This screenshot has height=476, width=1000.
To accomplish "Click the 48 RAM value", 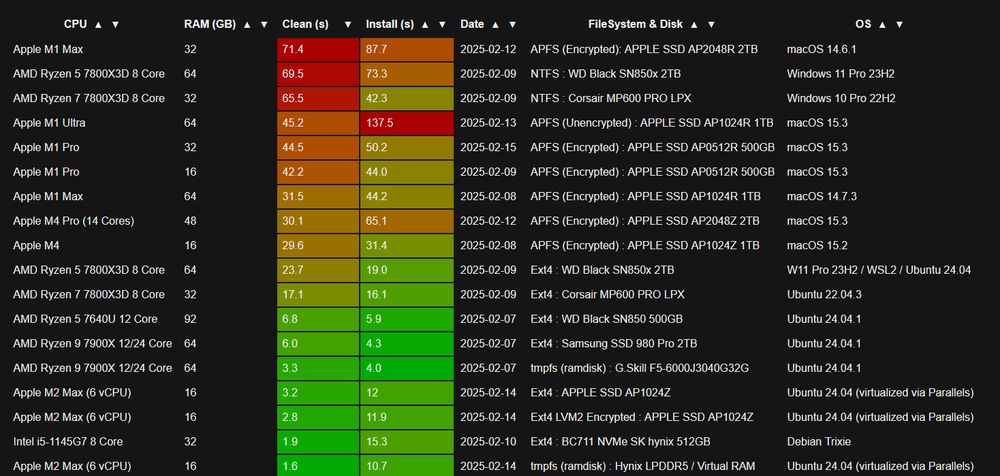I will point(190,221).
